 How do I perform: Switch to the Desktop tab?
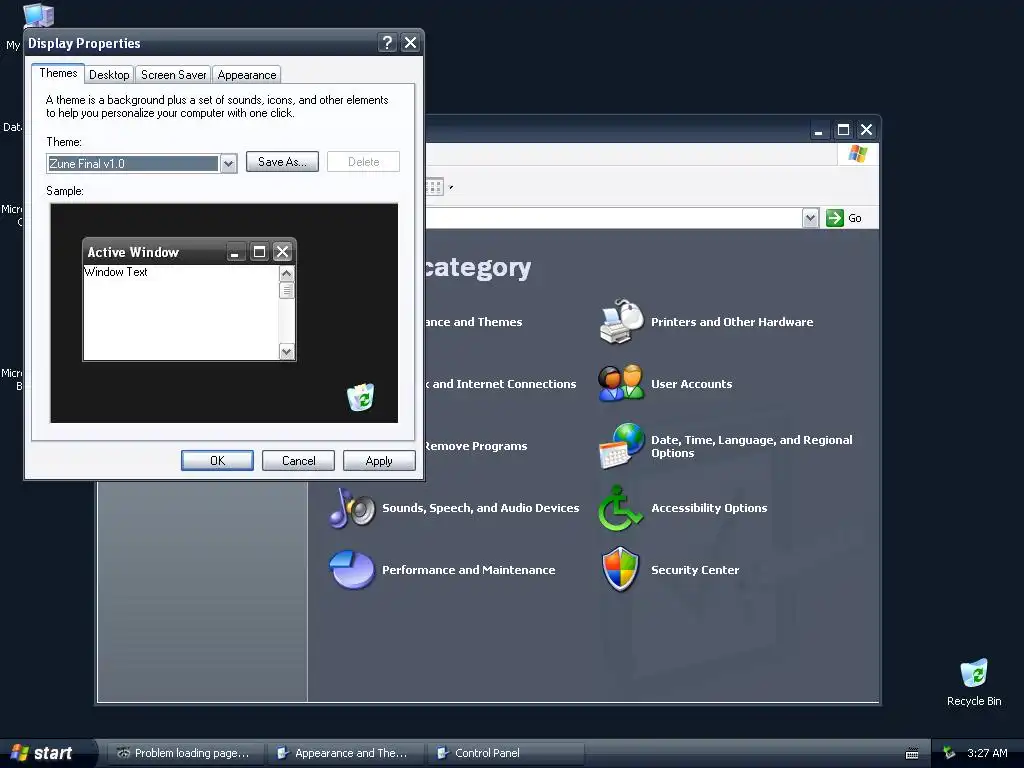click(109, 74)
